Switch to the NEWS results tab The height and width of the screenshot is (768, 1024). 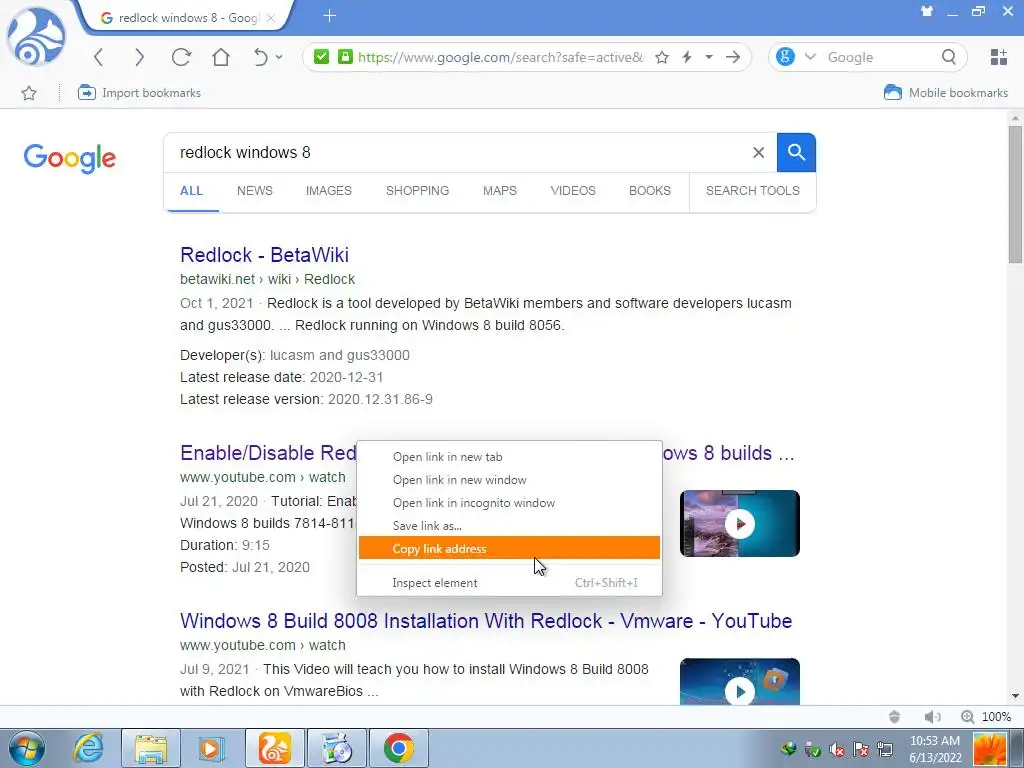click(255, 191)
